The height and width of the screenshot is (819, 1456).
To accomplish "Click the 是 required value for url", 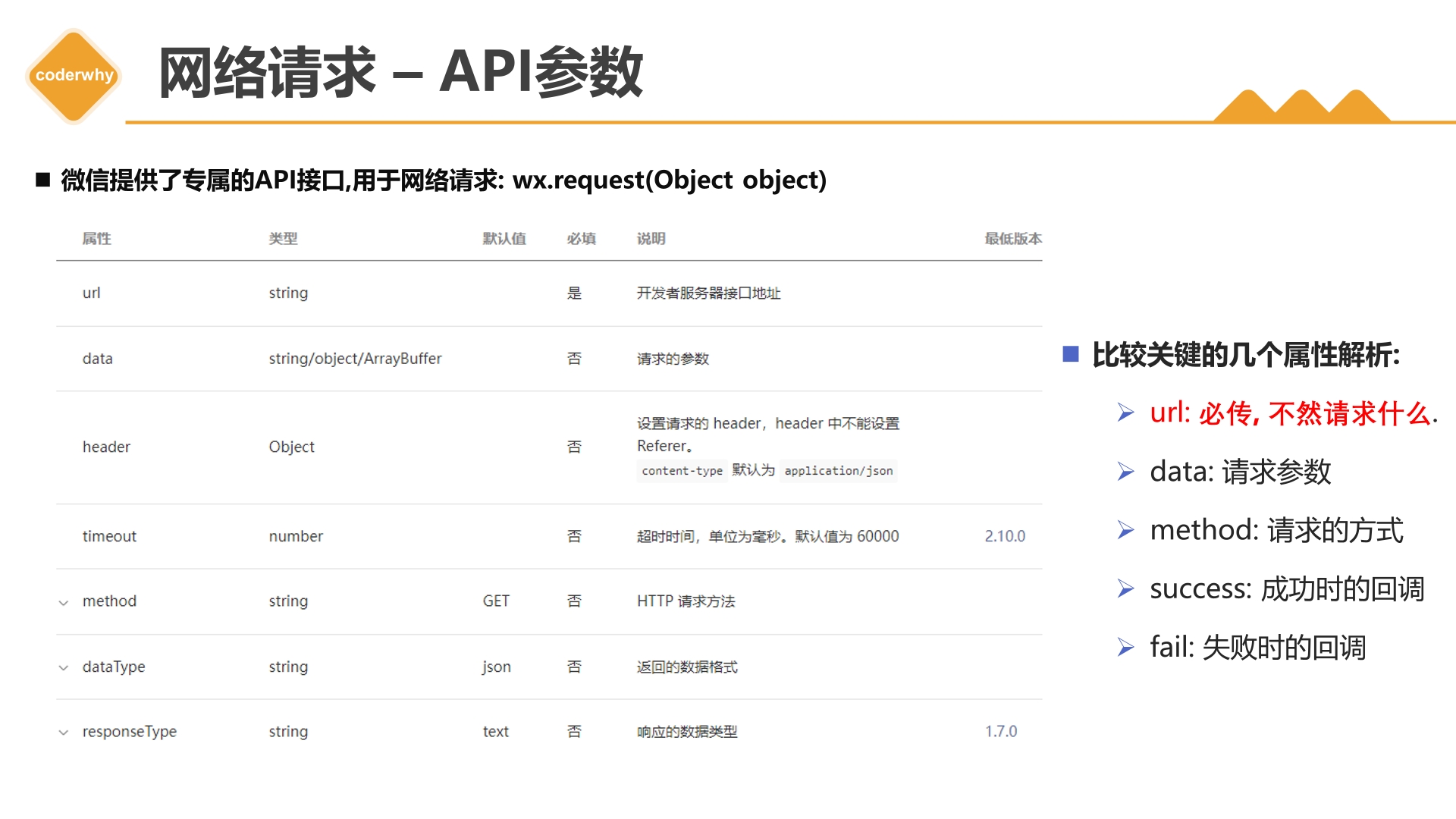I will coord(574,293).
